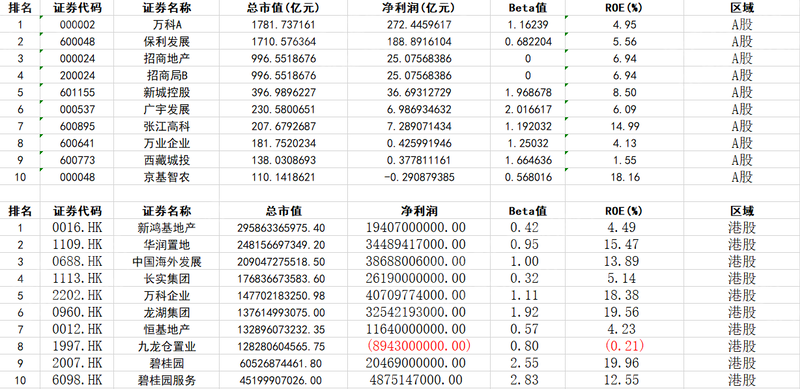The width and height of the screenshot is (800, 389).
Task: Click ROE value 18.16
Action: coord(624,177)
